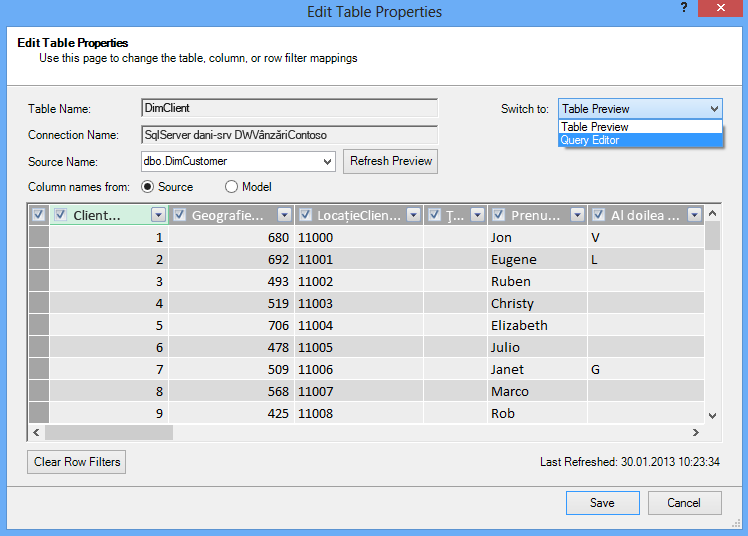Click the Table Name input field
This screenshot has height=536, width=748.
coord(290,108)
